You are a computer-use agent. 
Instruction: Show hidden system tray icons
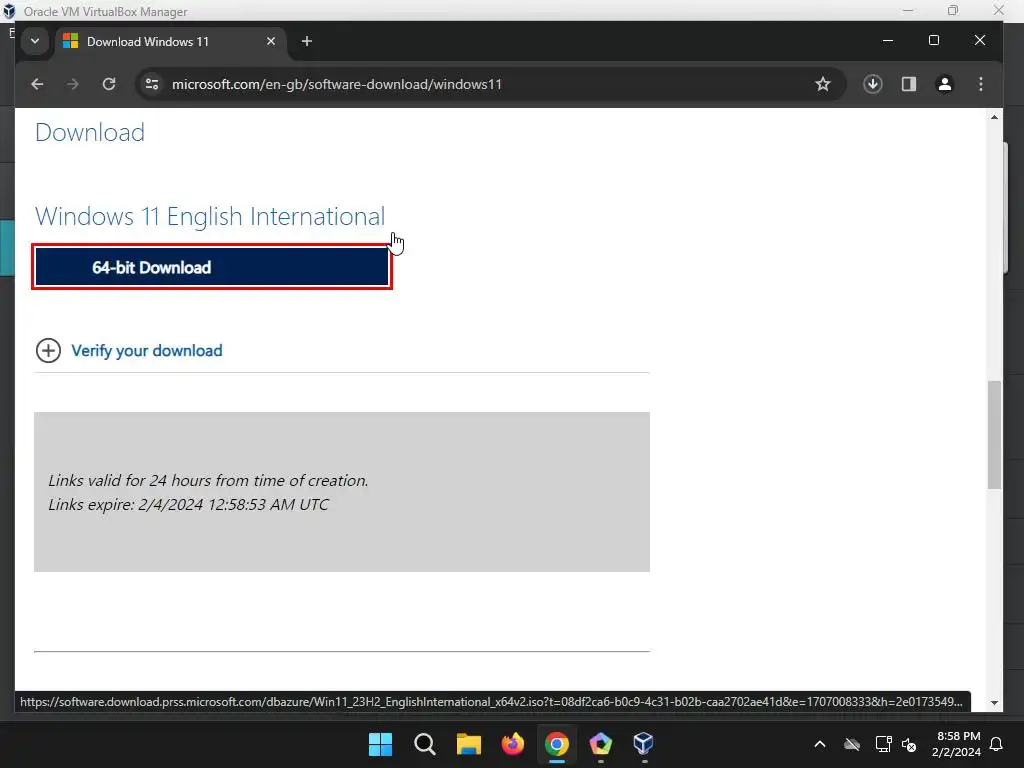(820, 744)
